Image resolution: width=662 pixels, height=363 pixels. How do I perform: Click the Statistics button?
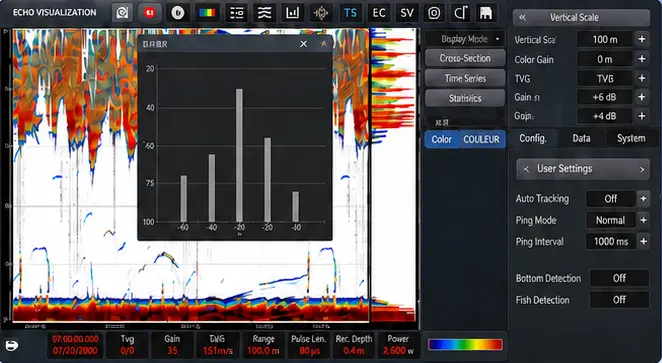coord(465,98)
